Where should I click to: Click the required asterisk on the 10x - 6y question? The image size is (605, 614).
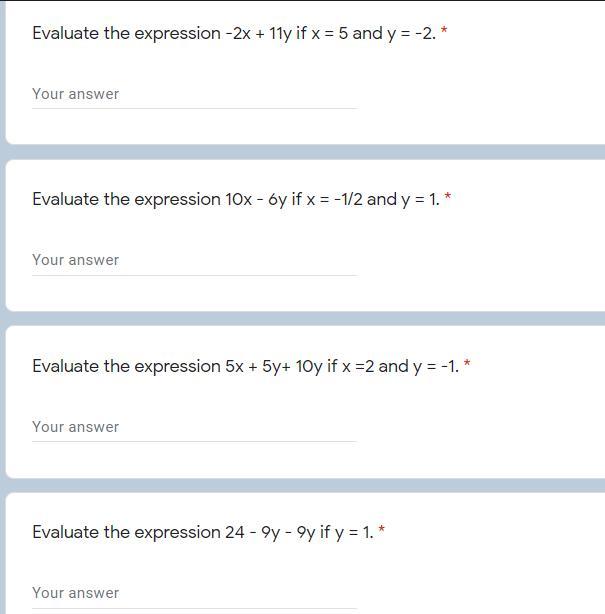(448, 196)
